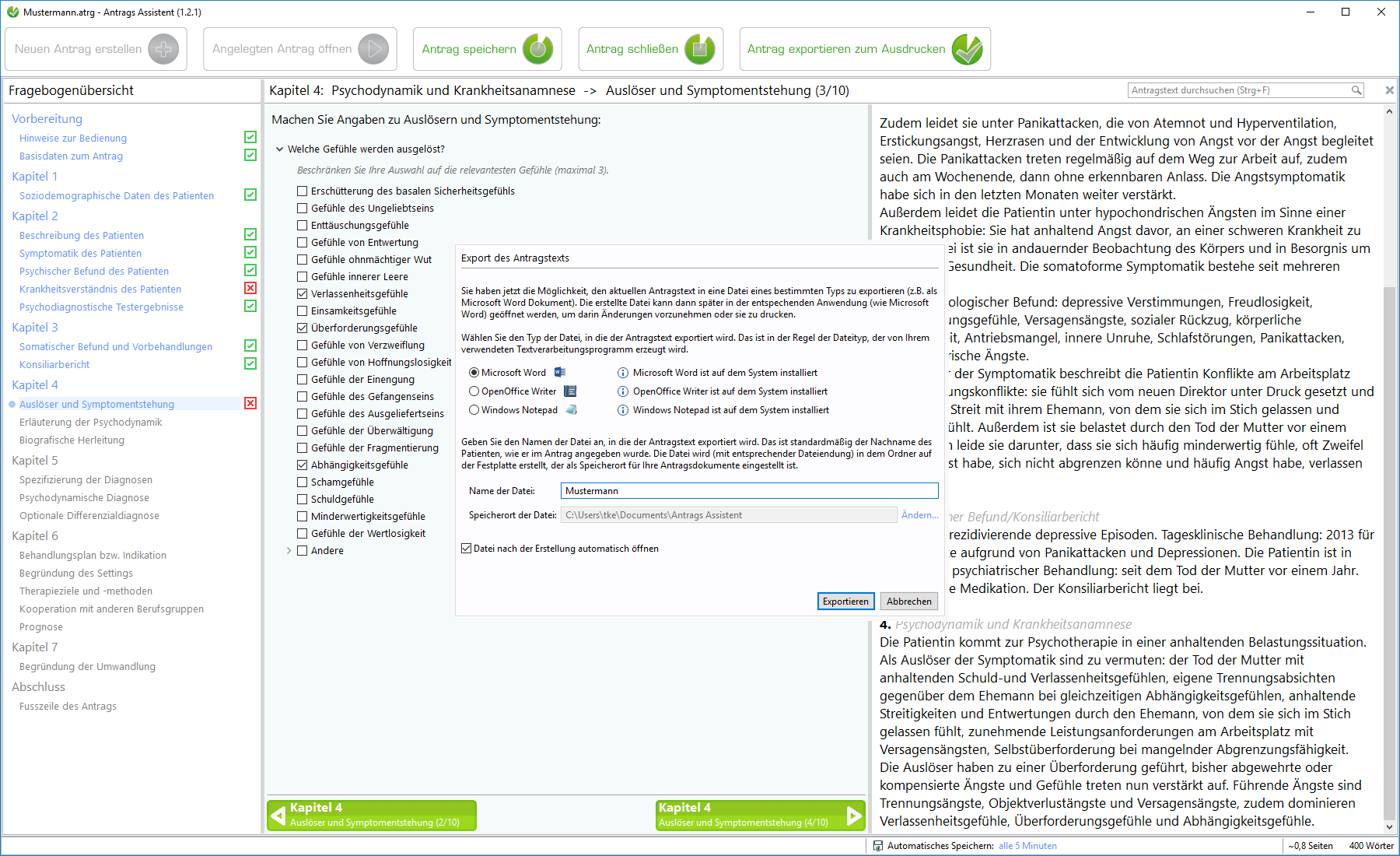1400x856 pixels.
Task: Click the green checkmark export icon
Action: click(x=967, y=49)
